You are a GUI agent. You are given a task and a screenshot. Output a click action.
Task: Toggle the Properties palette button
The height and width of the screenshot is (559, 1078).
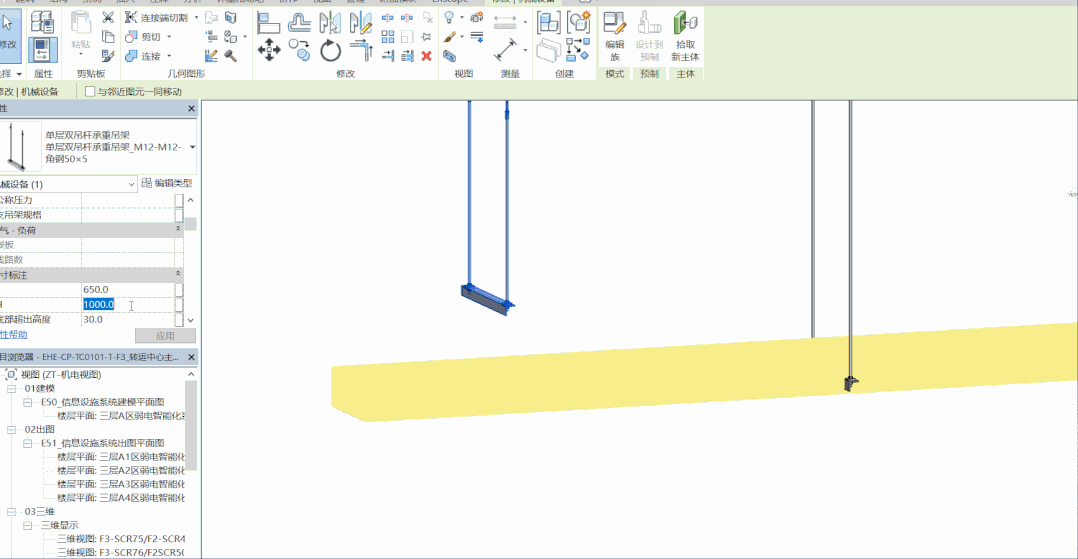pos(43,50)
